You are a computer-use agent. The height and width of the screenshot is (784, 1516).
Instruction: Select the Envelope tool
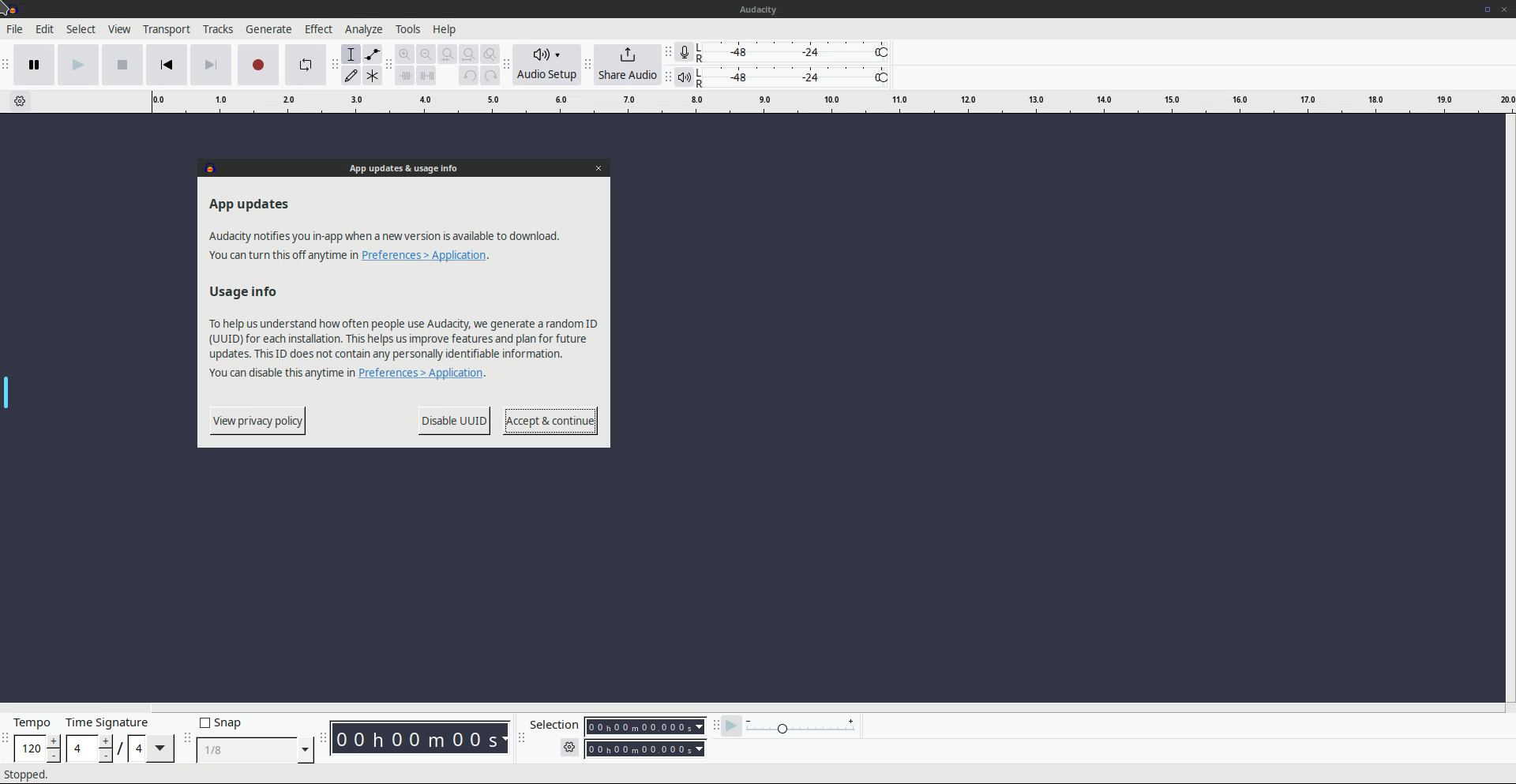pos(372,54)
